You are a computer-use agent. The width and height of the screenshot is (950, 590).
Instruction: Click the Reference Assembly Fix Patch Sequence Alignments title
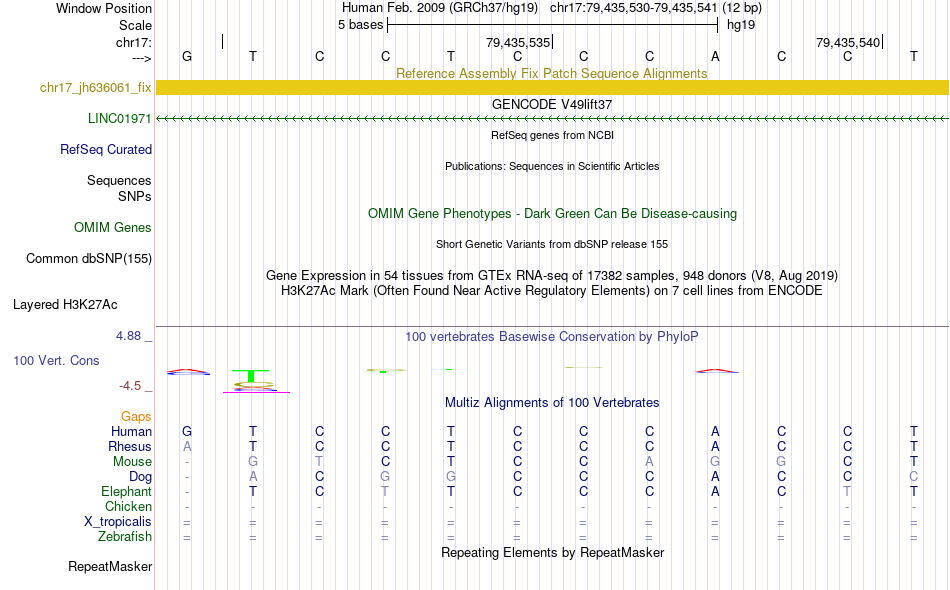coord(551,73)
